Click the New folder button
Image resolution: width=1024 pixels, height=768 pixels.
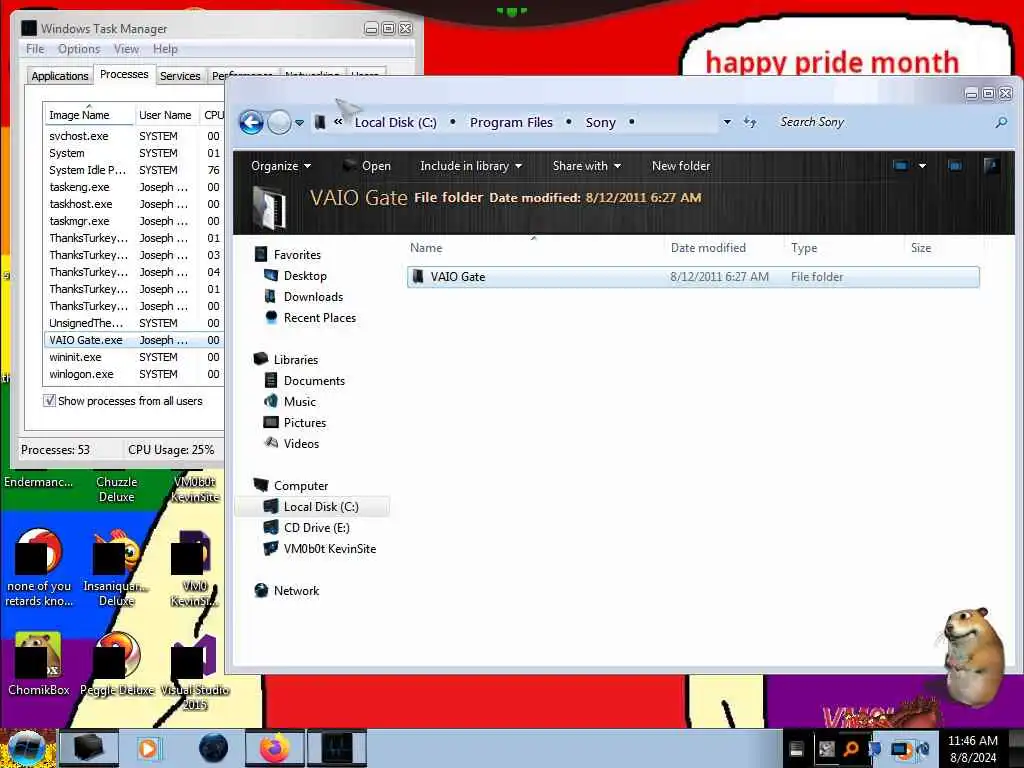[x=680, y=166]
